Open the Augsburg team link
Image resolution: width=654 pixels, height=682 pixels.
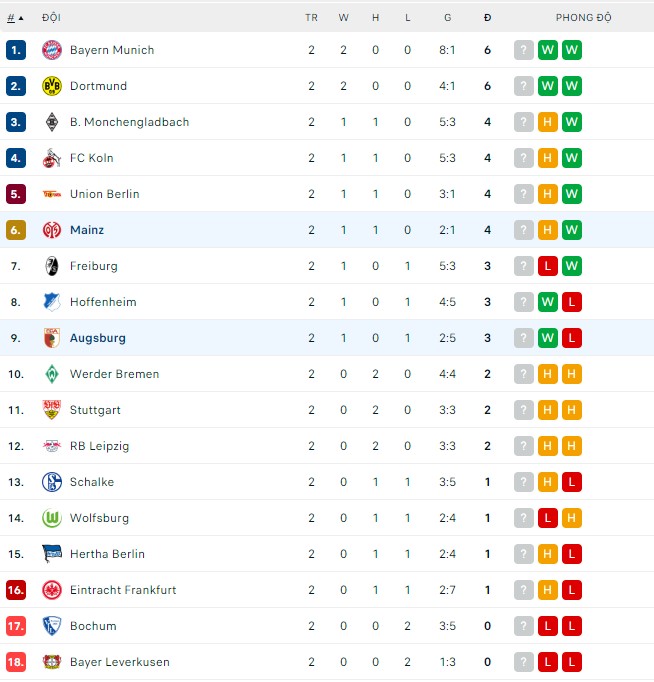pos(98,338)
